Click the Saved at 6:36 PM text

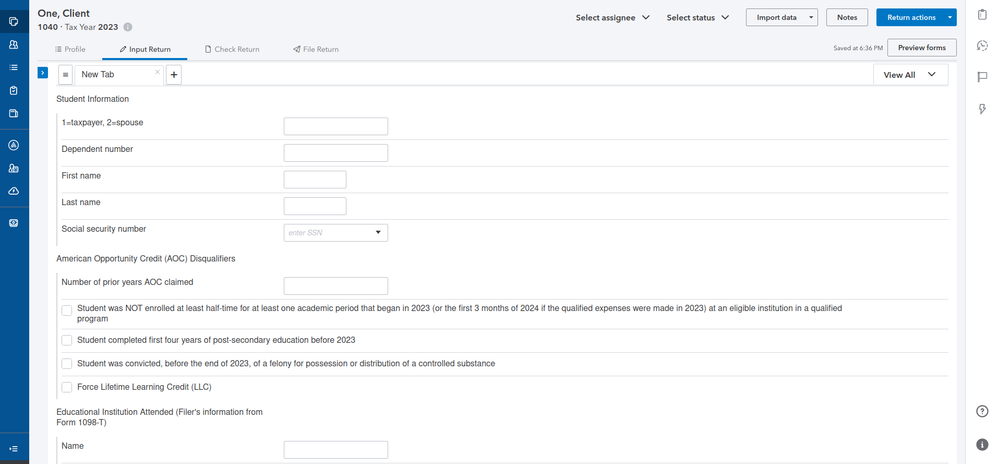point(858,48)
